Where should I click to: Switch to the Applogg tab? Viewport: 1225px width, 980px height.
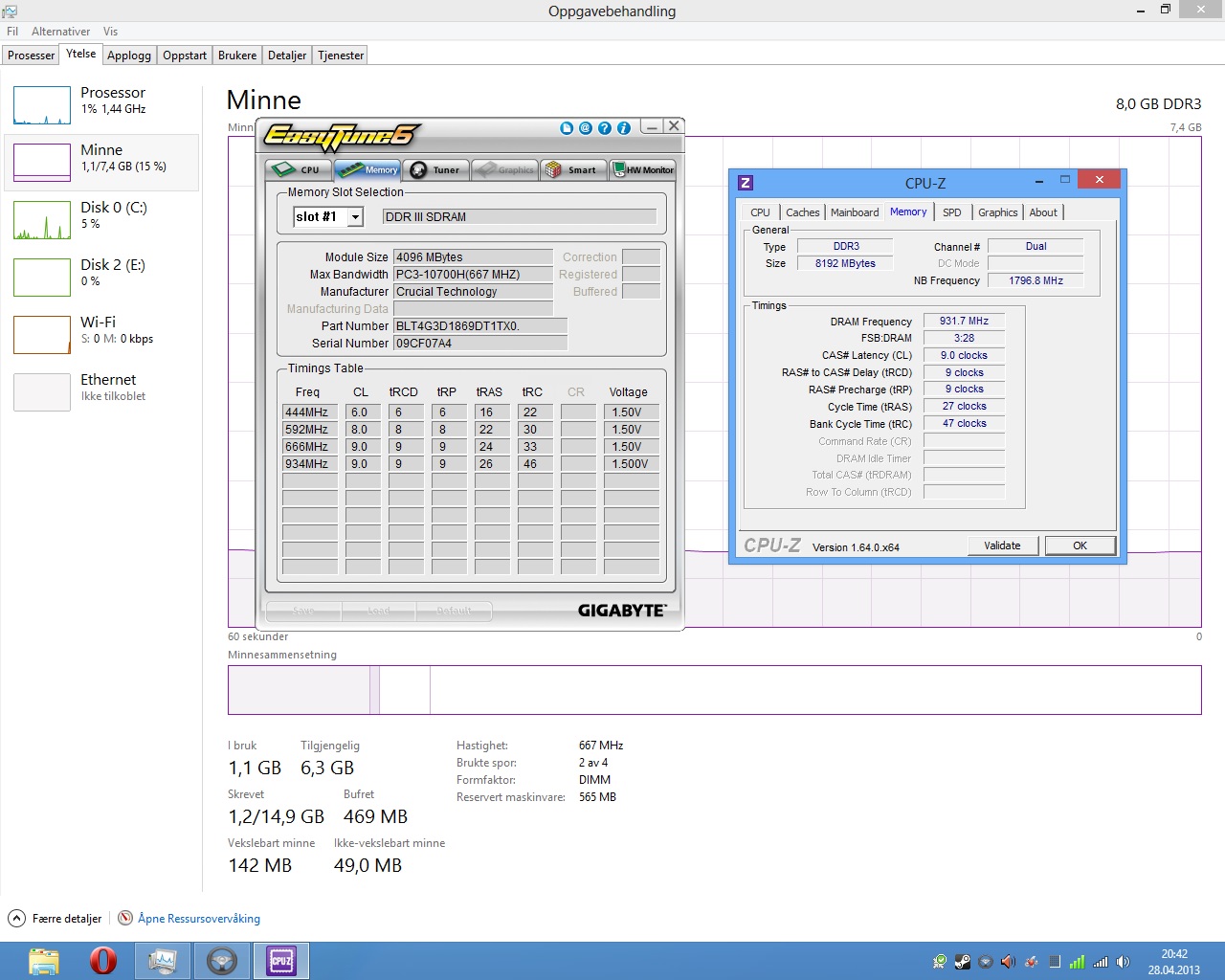(x=129, y=56)
